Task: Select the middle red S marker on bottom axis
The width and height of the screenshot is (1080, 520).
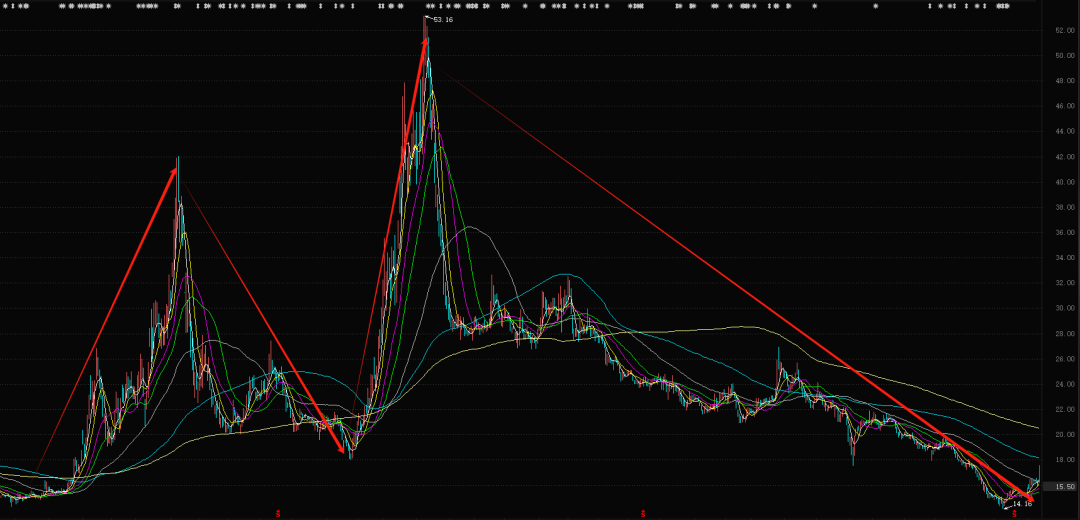Action: pyautogui.click(x=643, y=514)
